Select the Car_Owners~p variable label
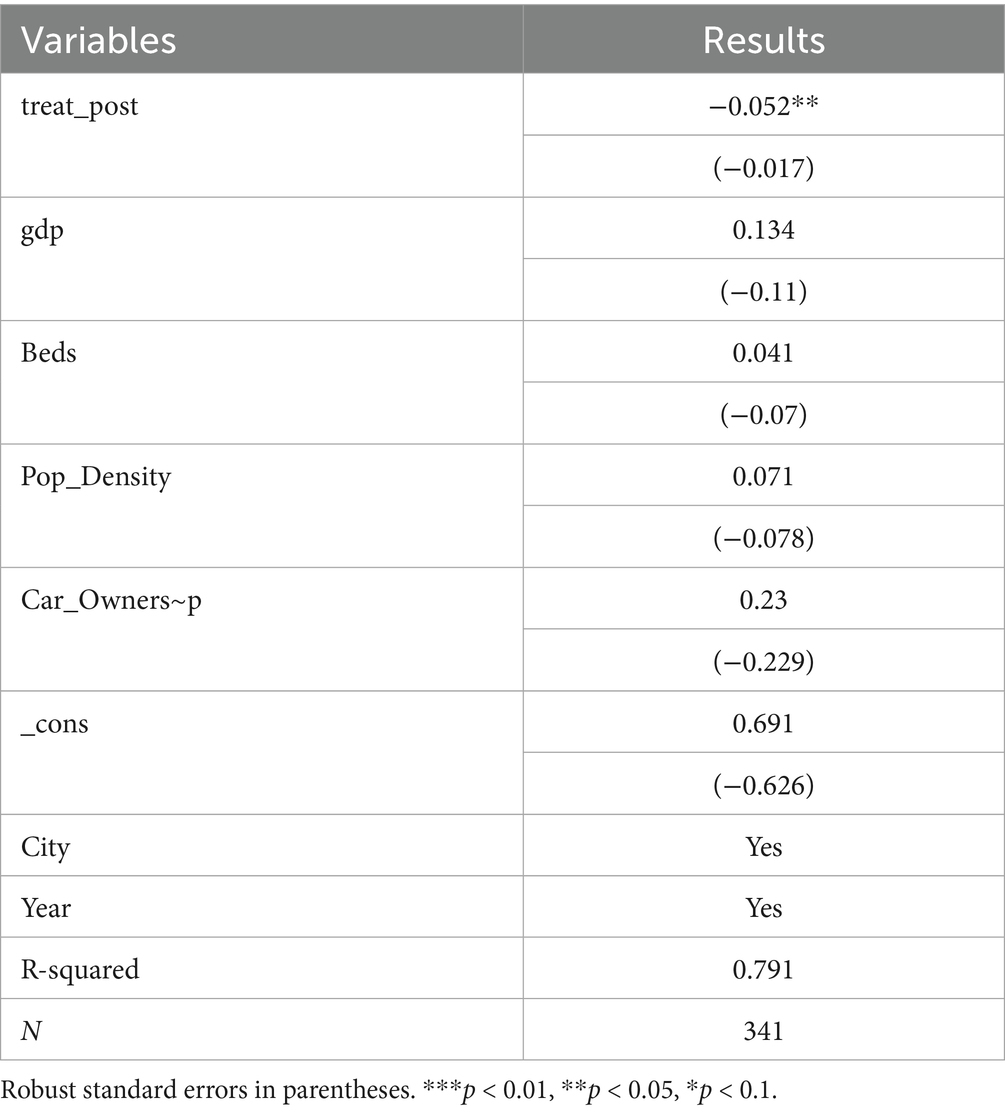Viewport: 1005px width, 1114px height. pyautogui.click(x=111, y=600)
